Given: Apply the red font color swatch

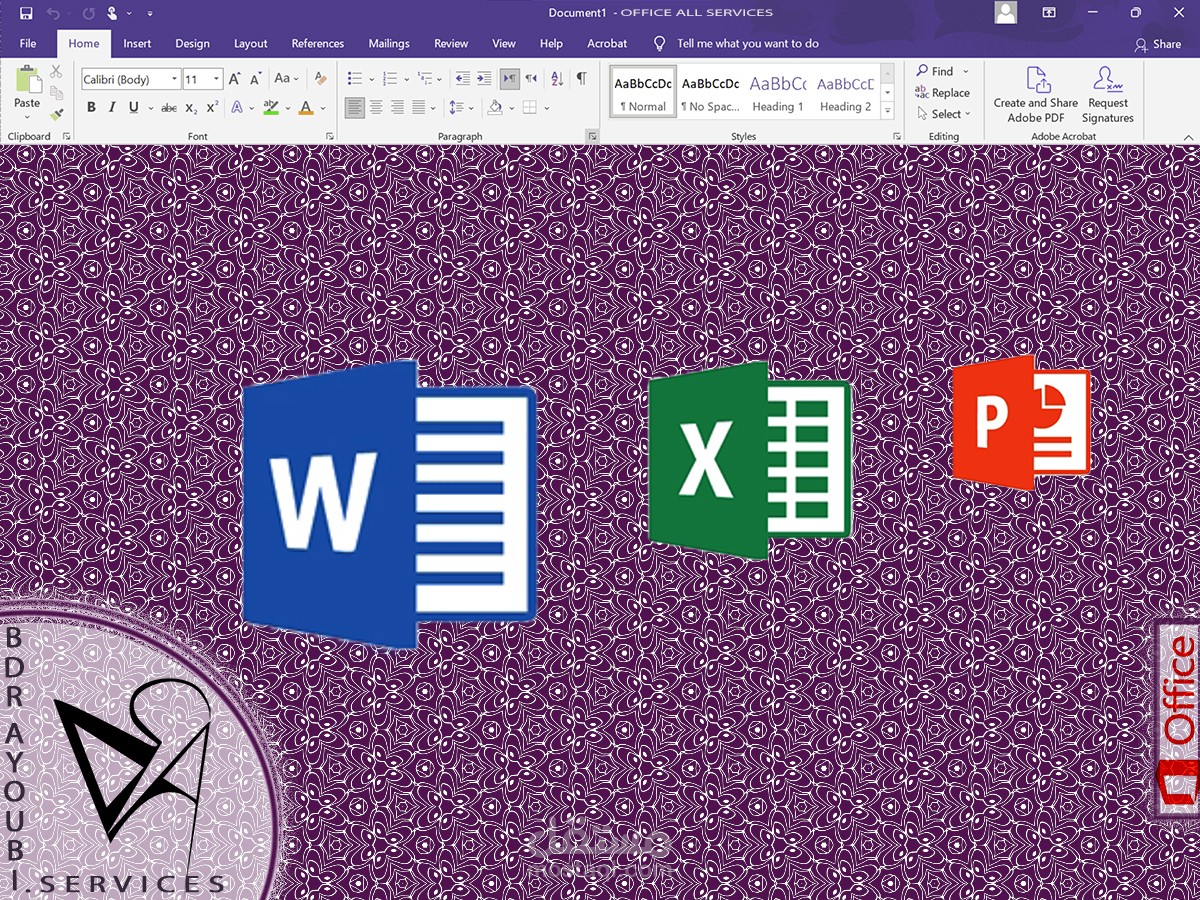Looking at the screenshot, I should (x=307, y=107).
